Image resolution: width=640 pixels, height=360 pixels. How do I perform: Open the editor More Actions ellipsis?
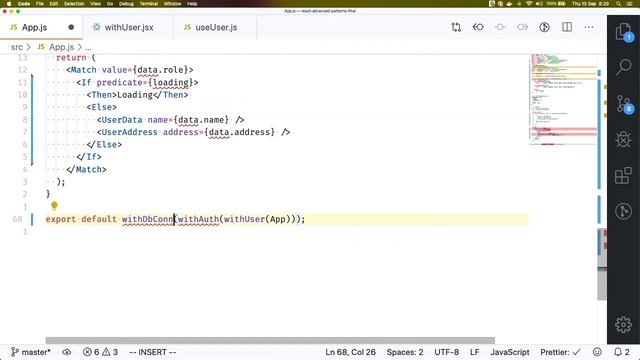[x=589, y=27]
